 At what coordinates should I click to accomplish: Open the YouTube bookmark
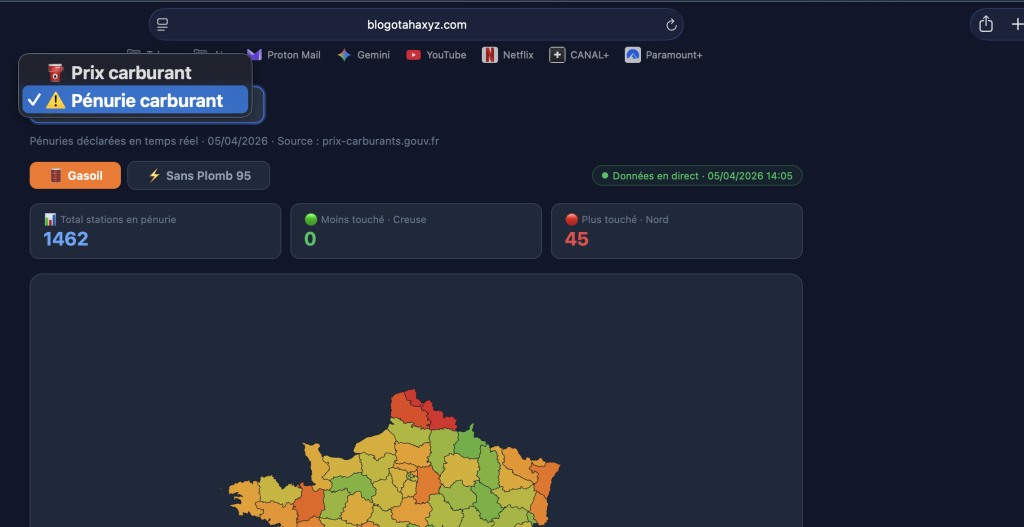tap(436, 55)
